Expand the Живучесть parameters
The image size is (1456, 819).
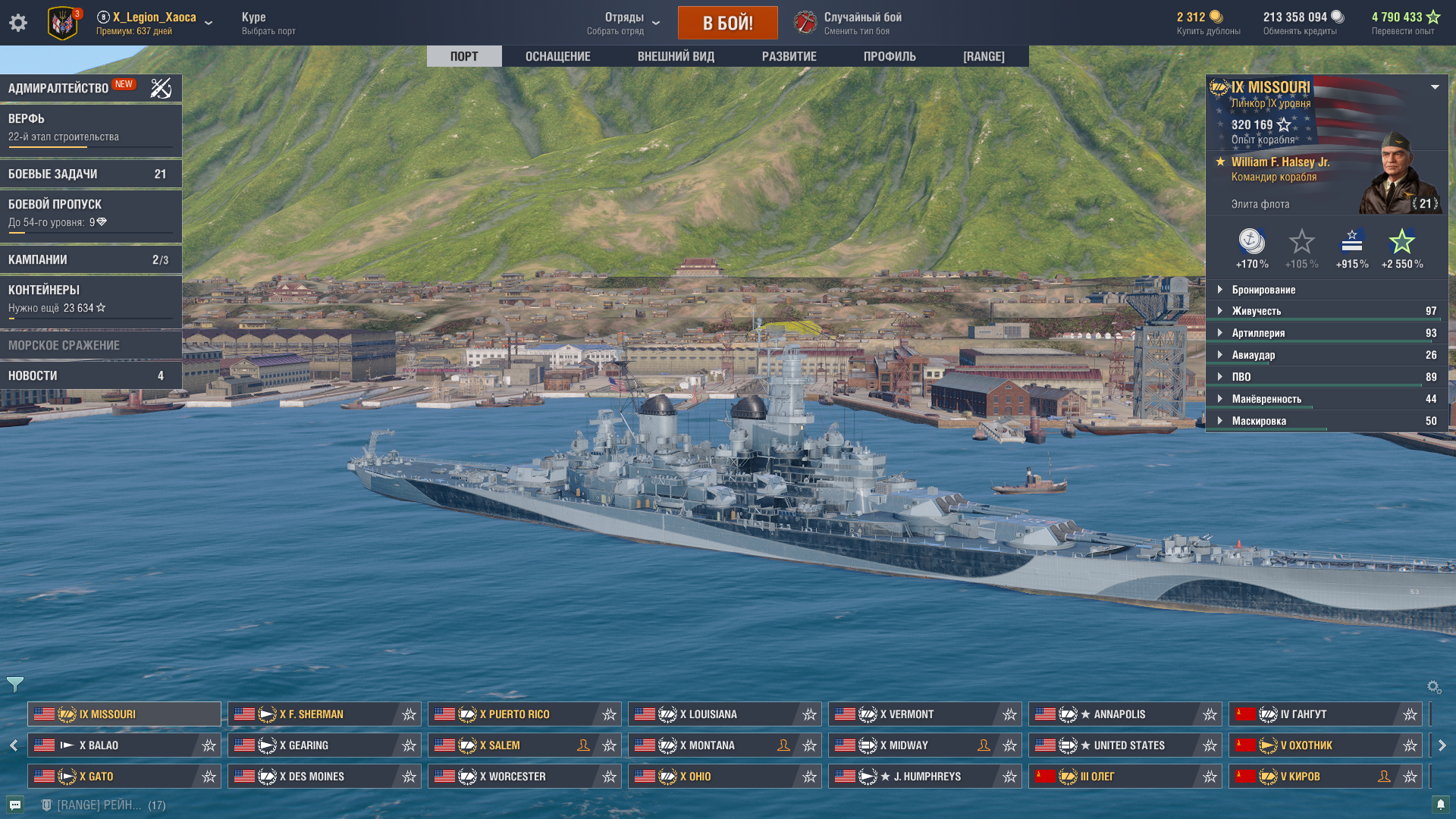tap(1327, 311)
